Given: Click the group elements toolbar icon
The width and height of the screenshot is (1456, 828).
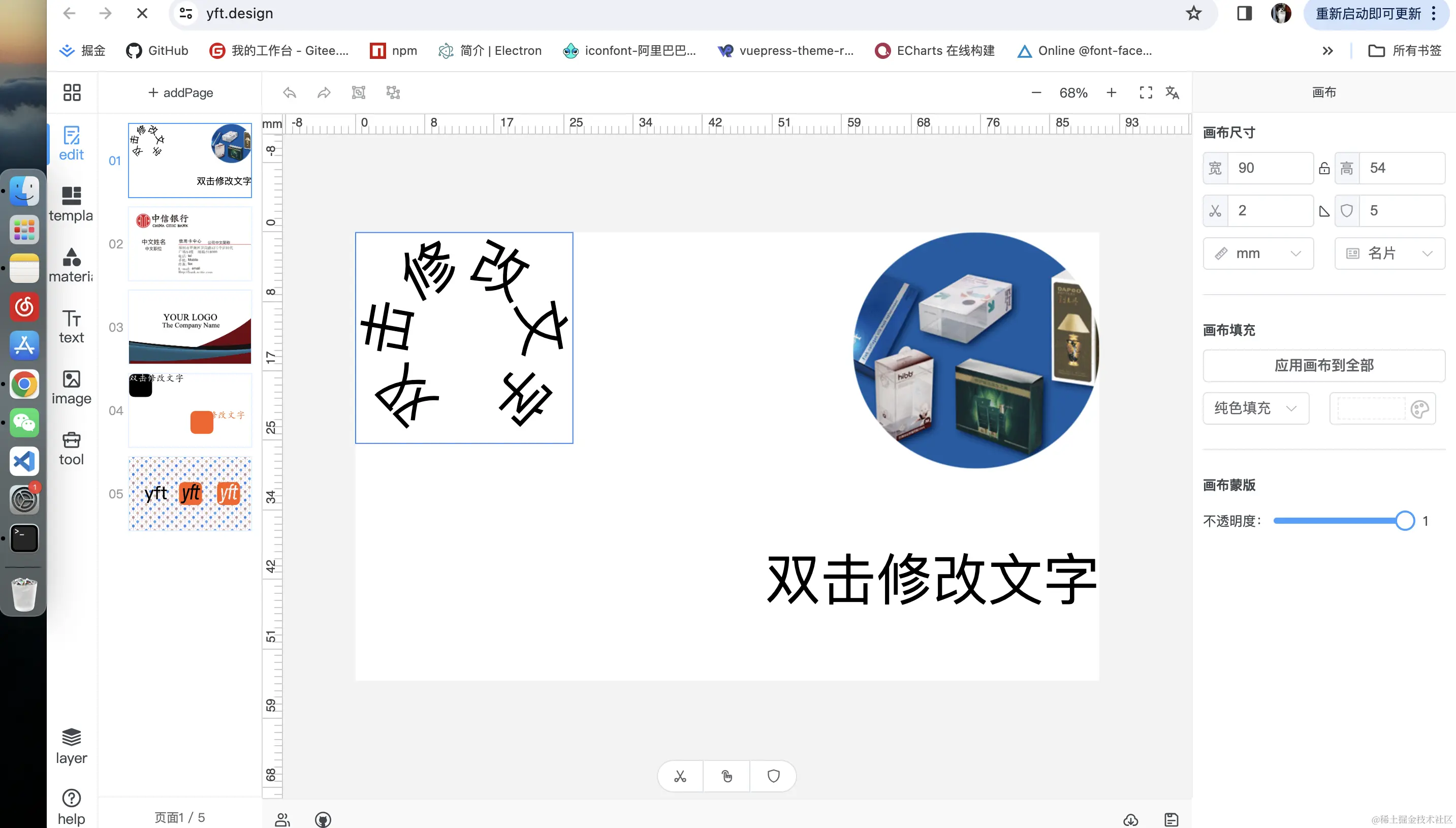Looking at the screenshot, I should click(358, 92).
